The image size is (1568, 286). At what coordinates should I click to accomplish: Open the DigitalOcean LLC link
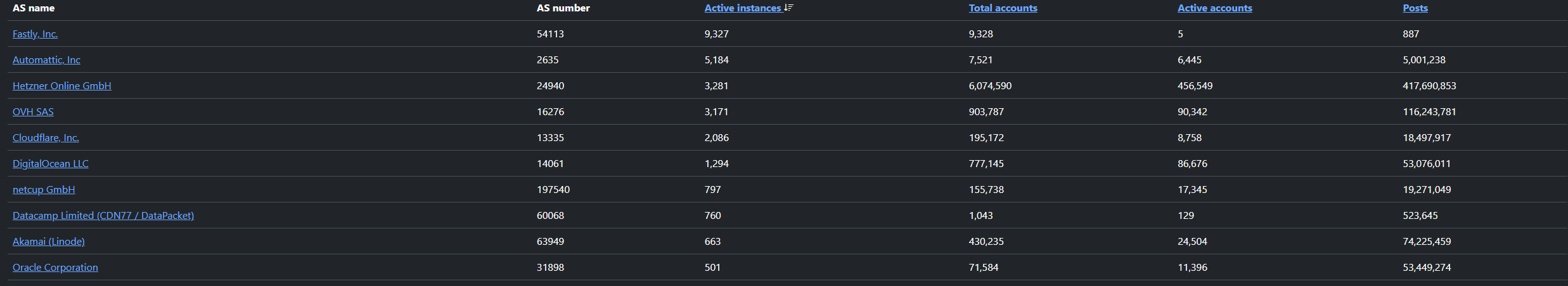pos(50,164)
